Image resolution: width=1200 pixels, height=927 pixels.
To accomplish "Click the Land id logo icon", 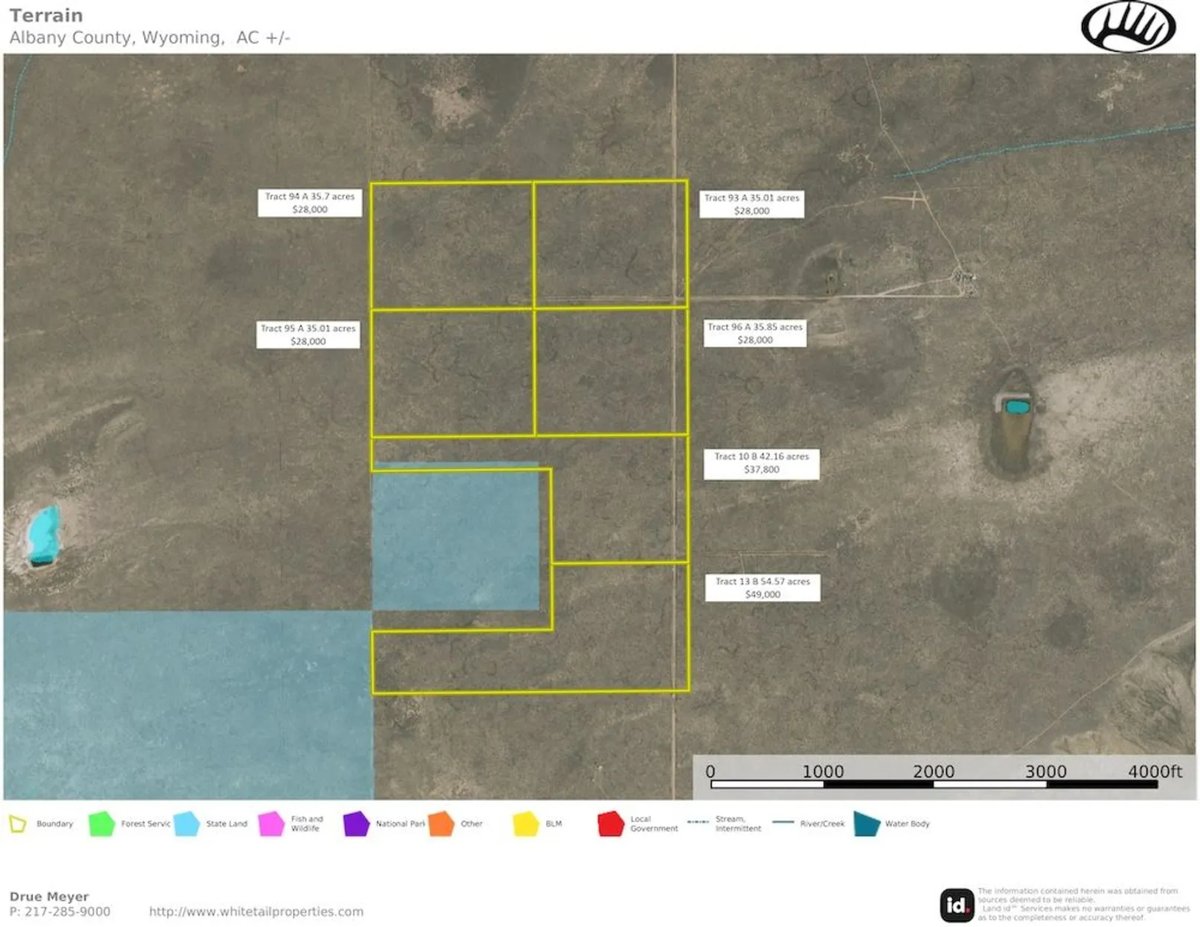I will point(956,905).
